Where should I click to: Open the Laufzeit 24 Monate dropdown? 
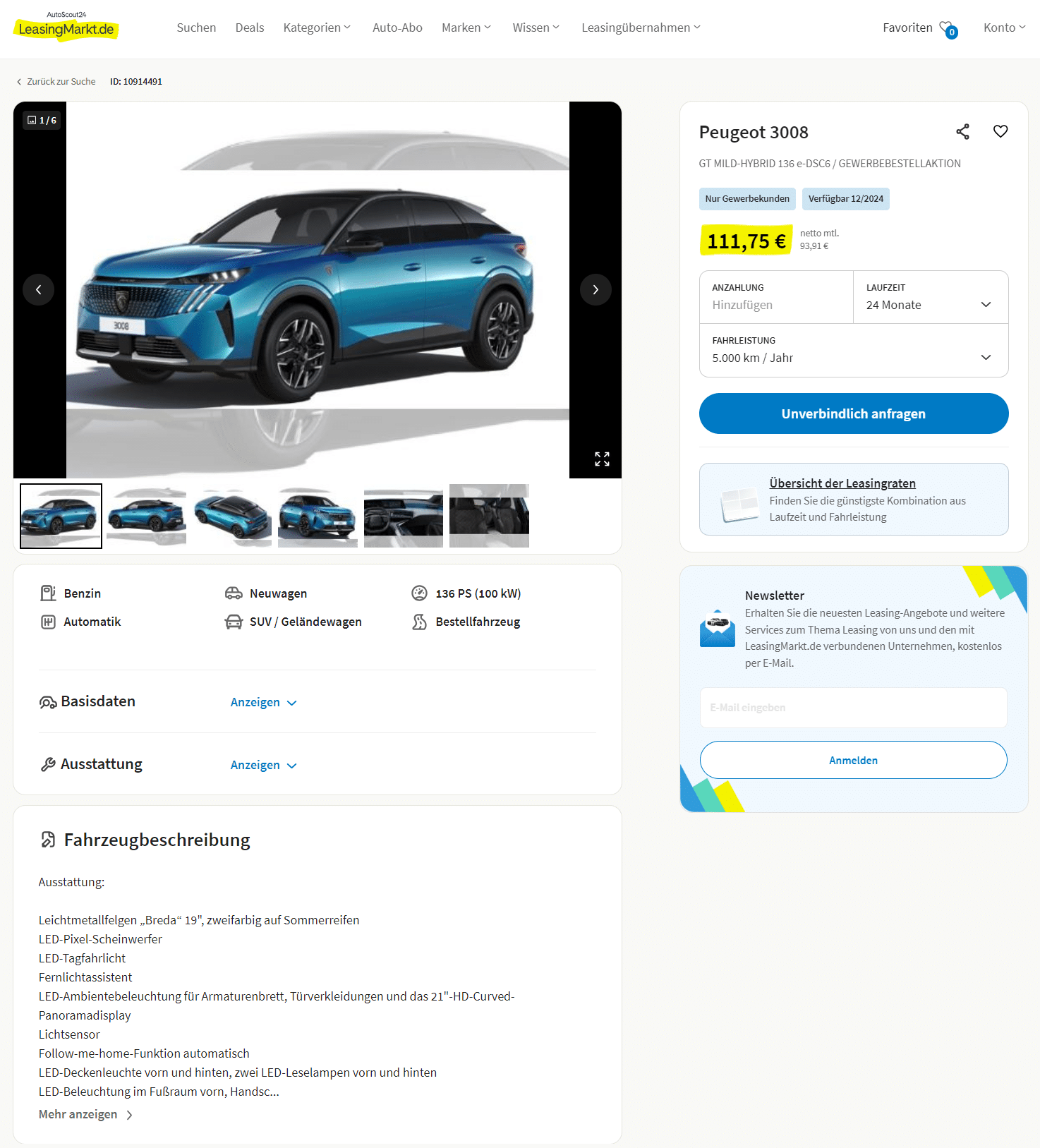coord(931,298)
